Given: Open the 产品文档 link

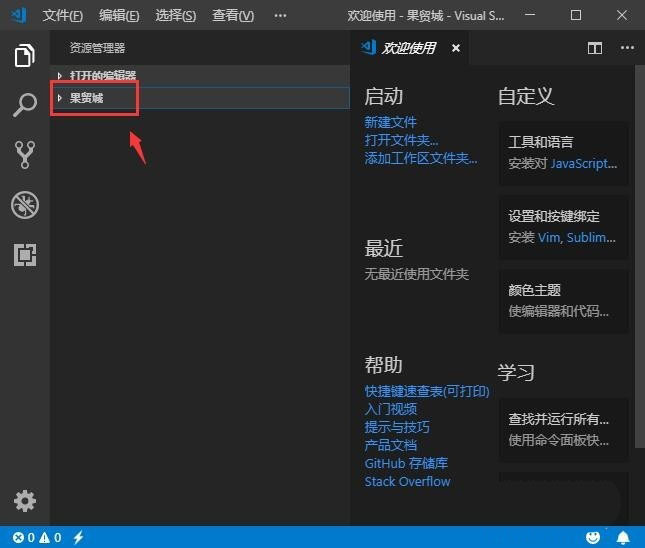Looking at the screenshot, I should [x=390, y=445].
